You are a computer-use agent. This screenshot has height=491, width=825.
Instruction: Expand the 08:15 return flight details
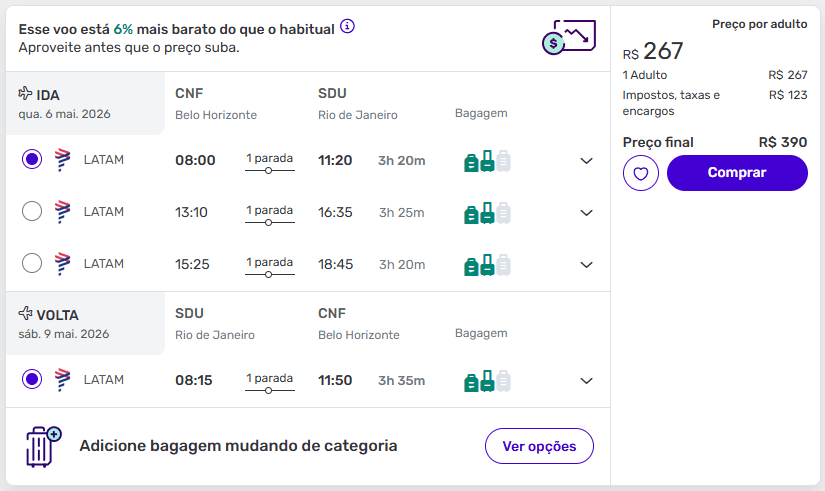(x=587, y=380)
